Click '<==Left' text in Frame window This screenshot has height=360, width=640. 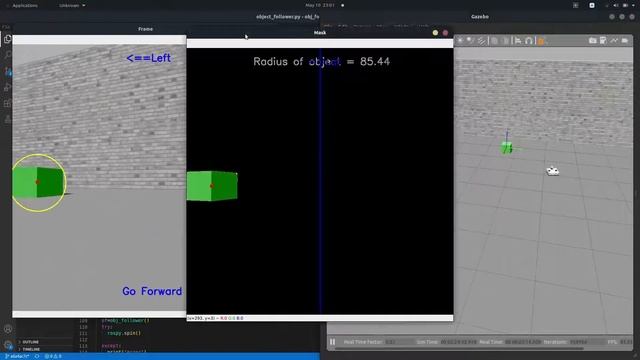149,58
